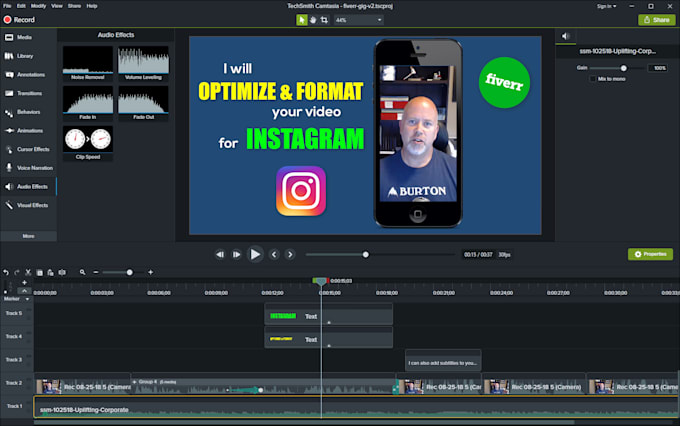Select the arrow Edit mode tool

coord(301,20)
